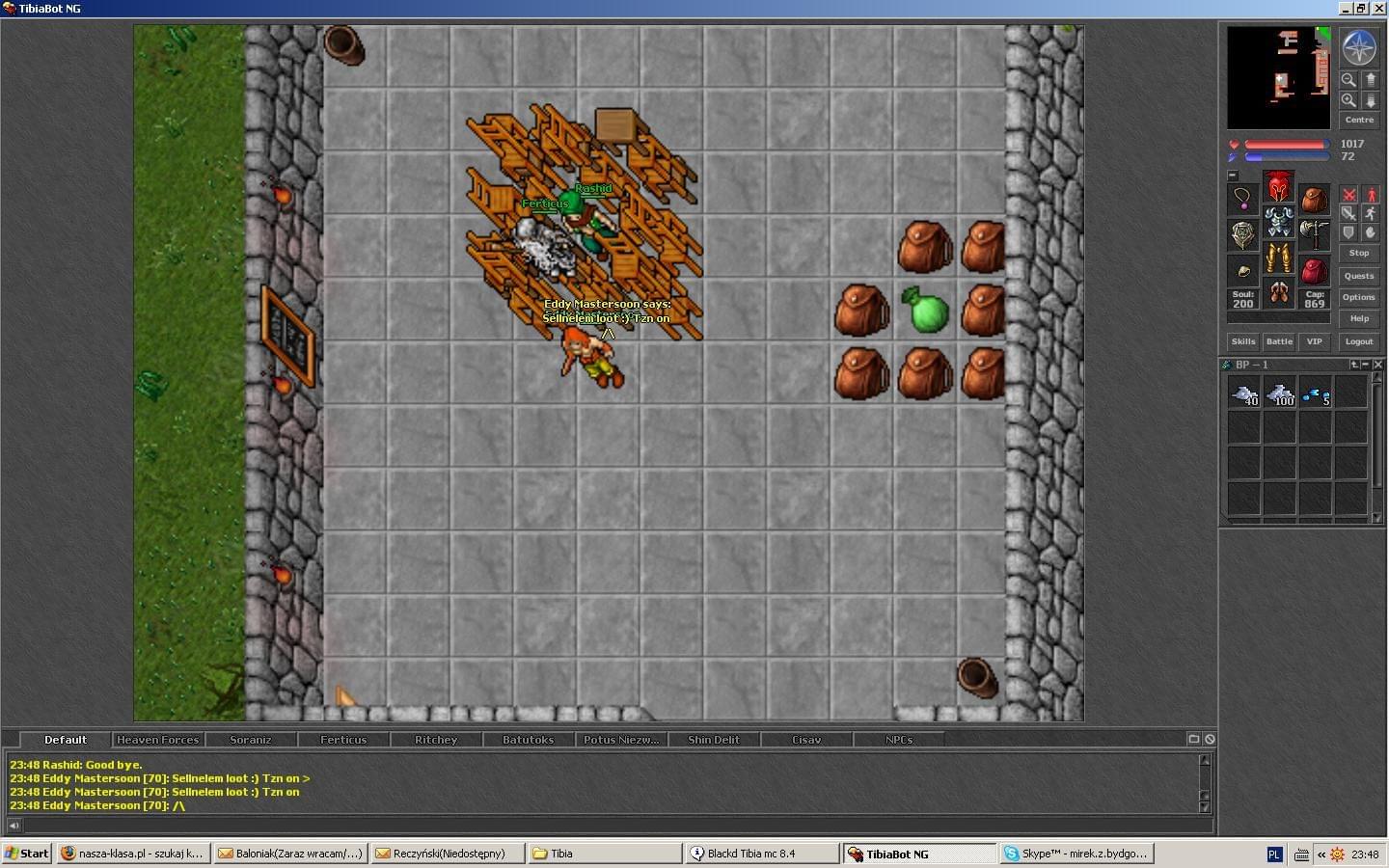The image size is (1389, 868).
Task: Open the Options dialog
Action: (1359, 298)
